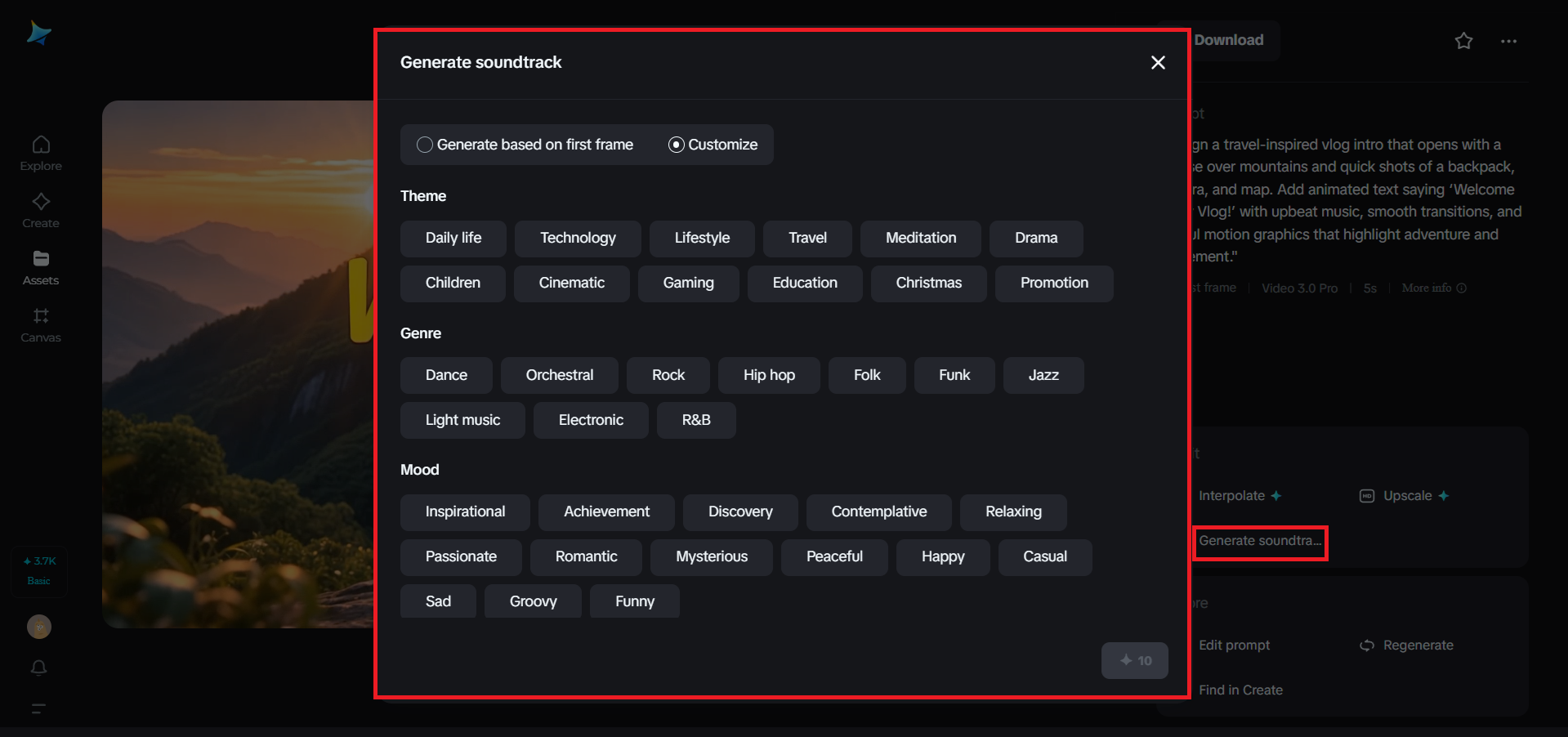Click the Regenerate refresh icon
This screenshot has height=737, width=1568.
pos(1366,645)
